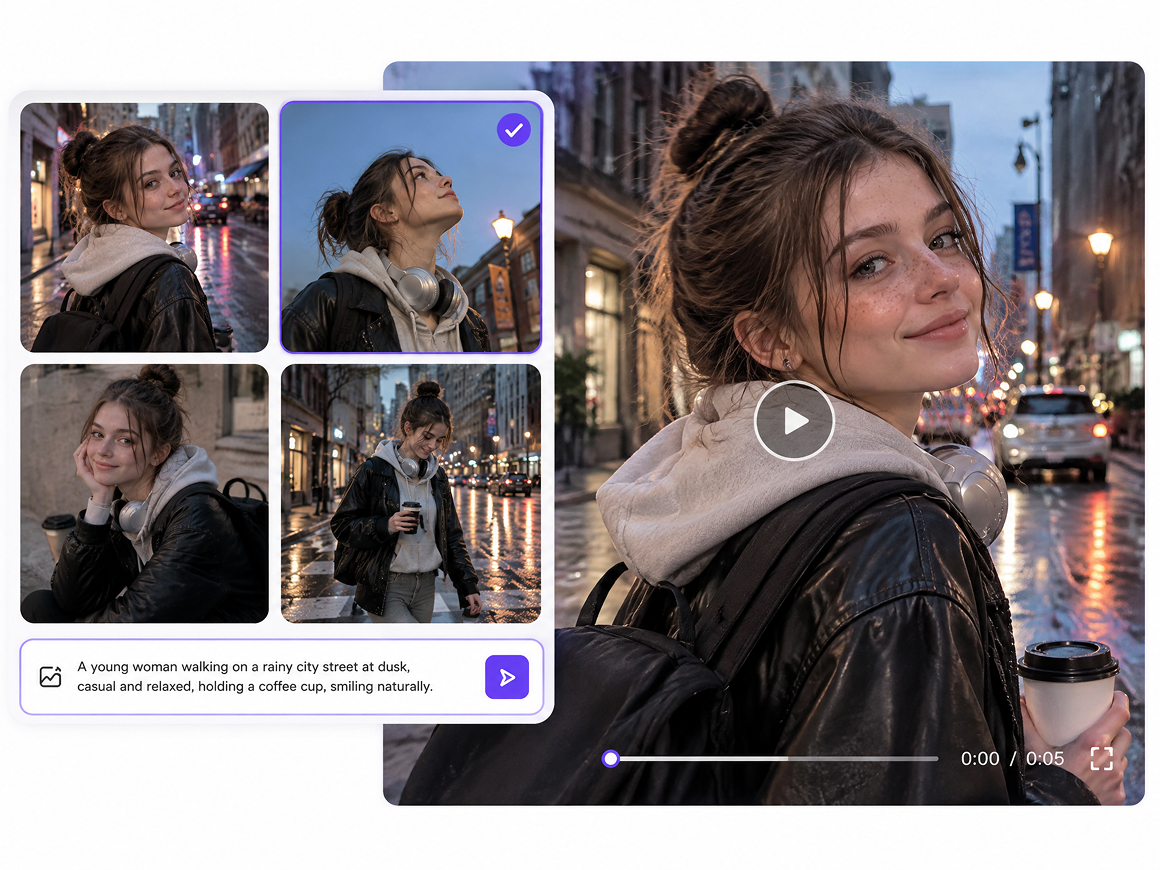Select the thumbnail of woman looking up at sky

click(411, 227)
